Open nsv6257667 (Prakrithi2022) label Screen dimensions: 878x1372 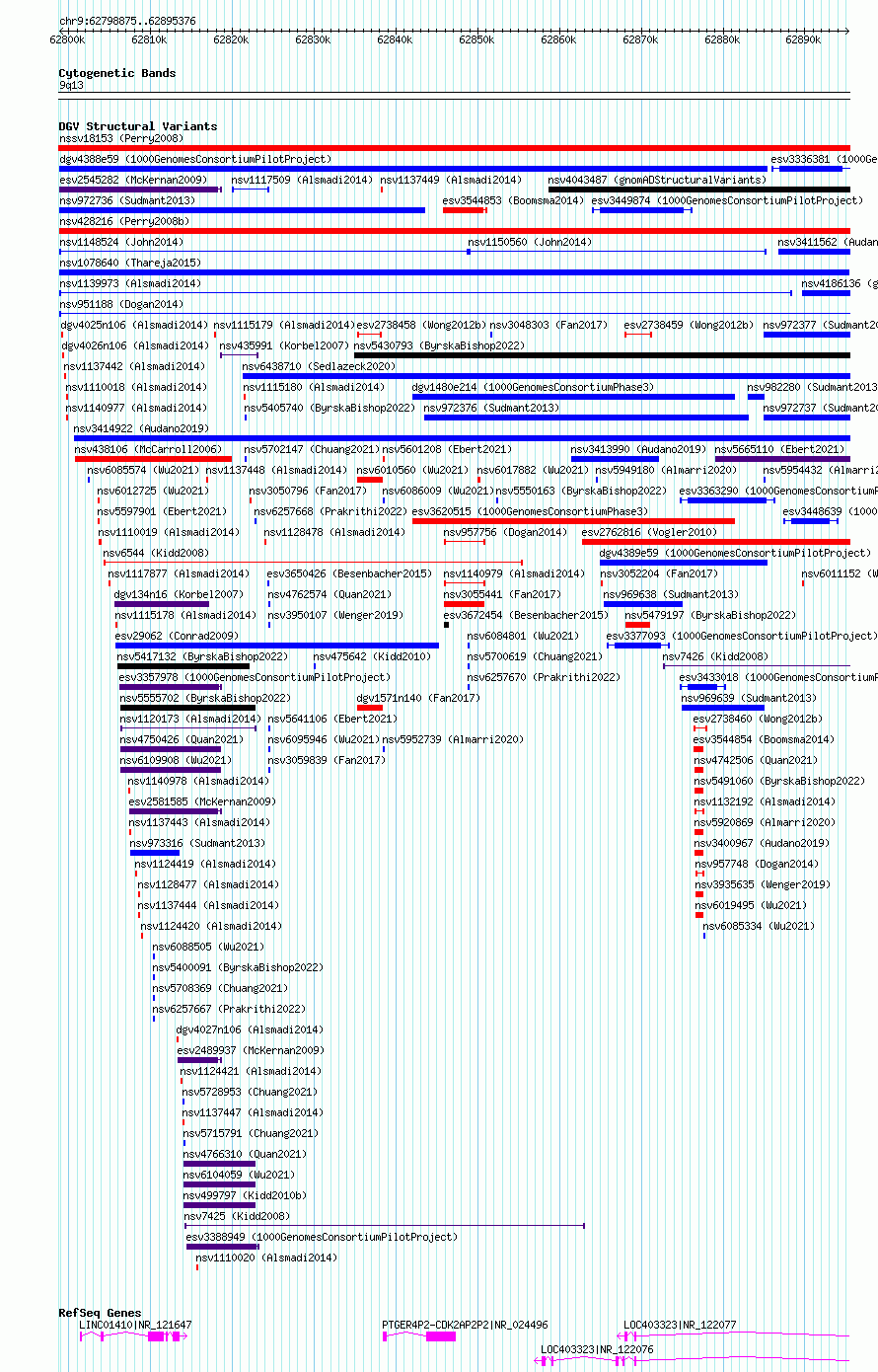(x=229, y=1009)
